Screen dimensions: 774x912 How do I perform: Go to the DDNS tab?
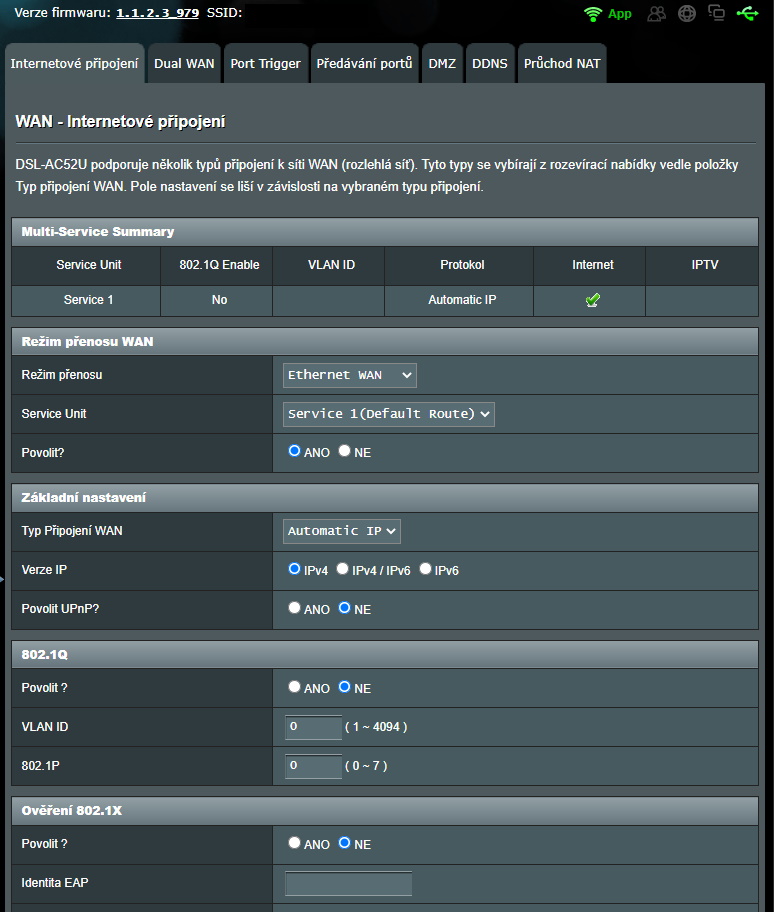[x=490, y=63]
